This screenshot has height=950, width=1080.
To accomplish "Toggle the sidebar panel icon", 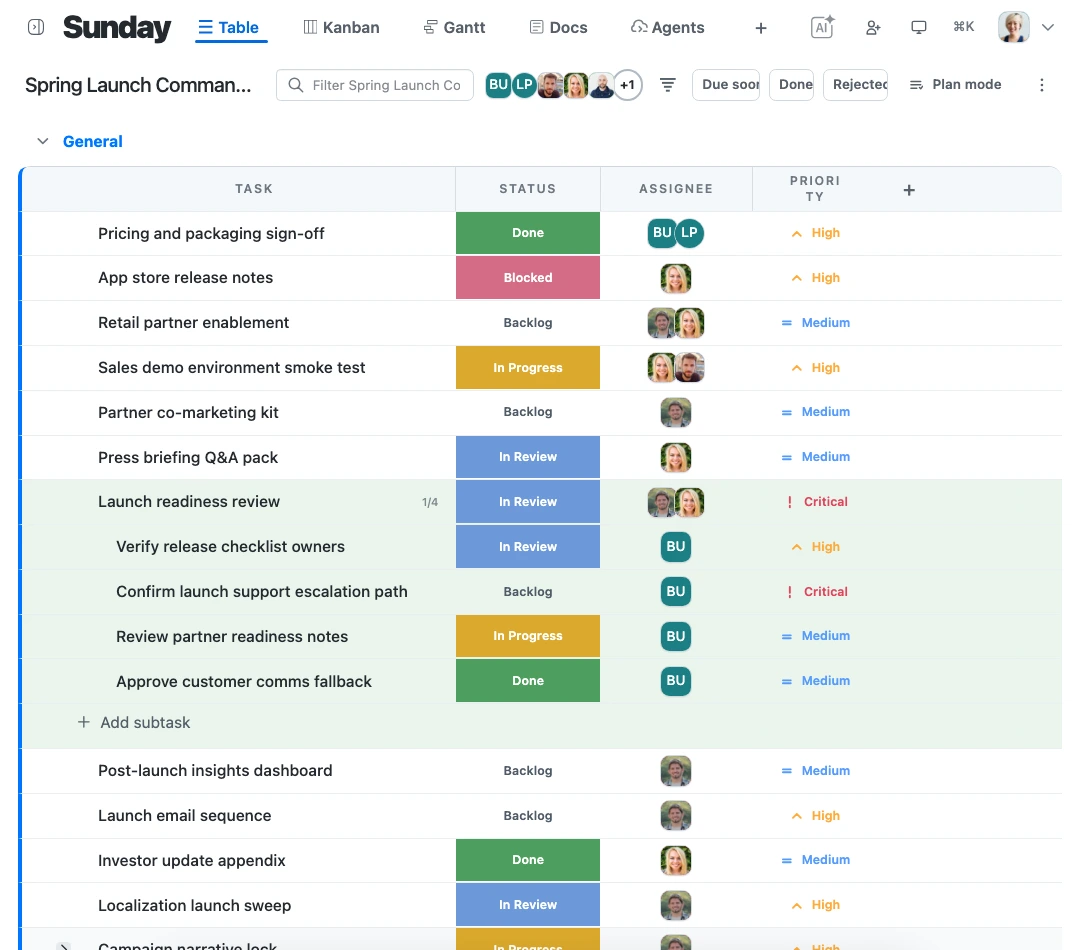I will (x=36, y=28).
